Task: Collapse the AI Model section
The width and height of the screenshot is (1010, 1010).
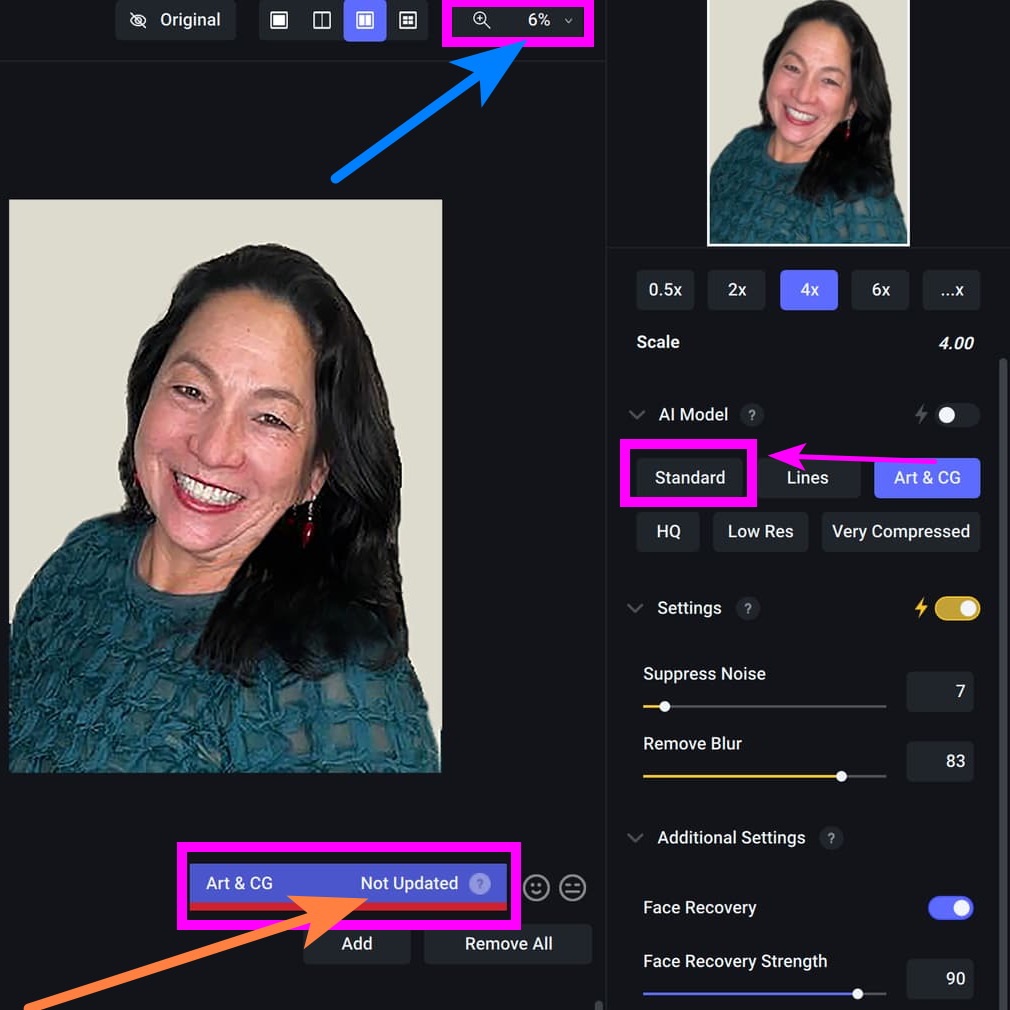Action: coord(636,415)
